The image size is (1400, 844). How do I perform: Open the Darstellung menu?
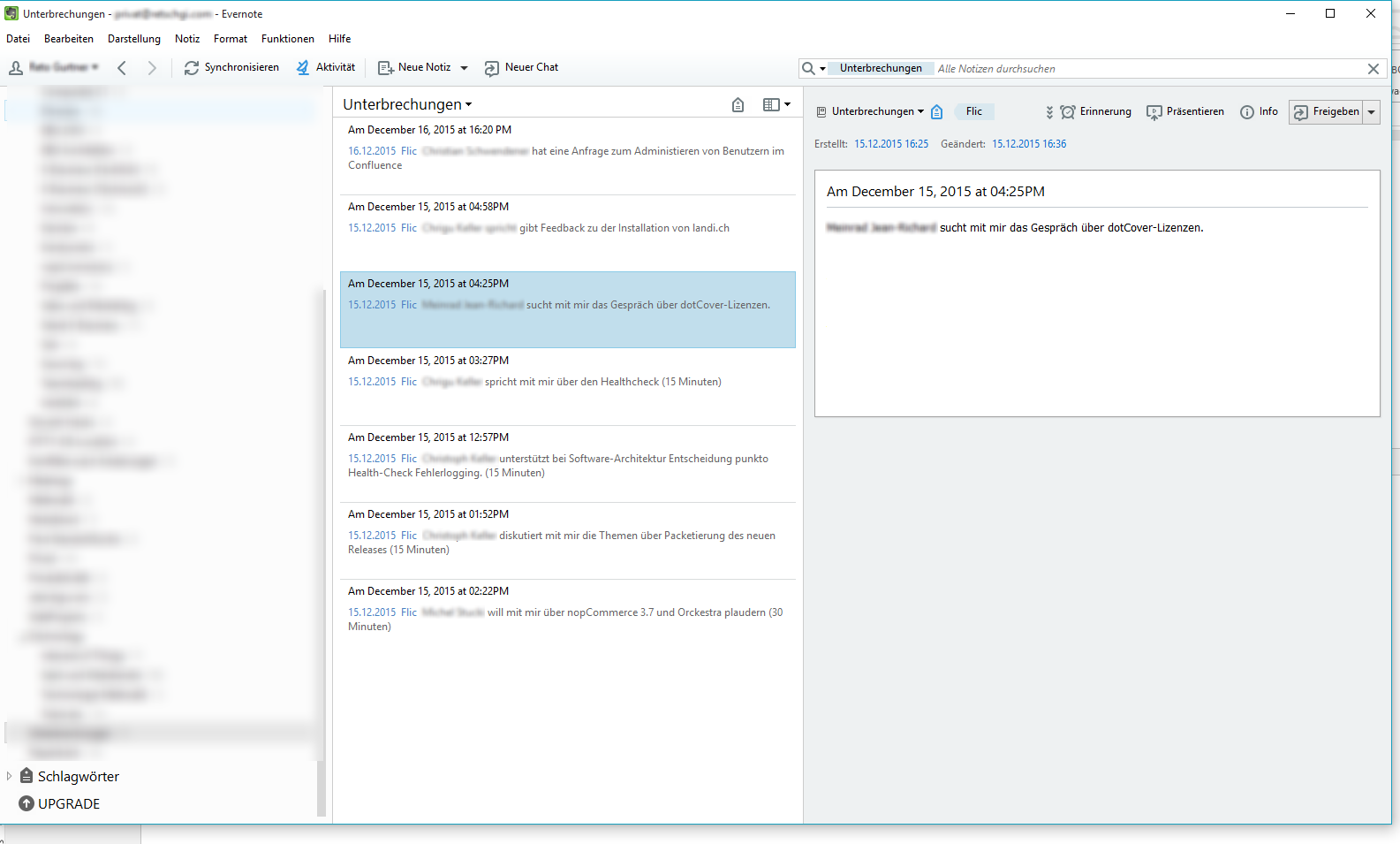[134, 39]
